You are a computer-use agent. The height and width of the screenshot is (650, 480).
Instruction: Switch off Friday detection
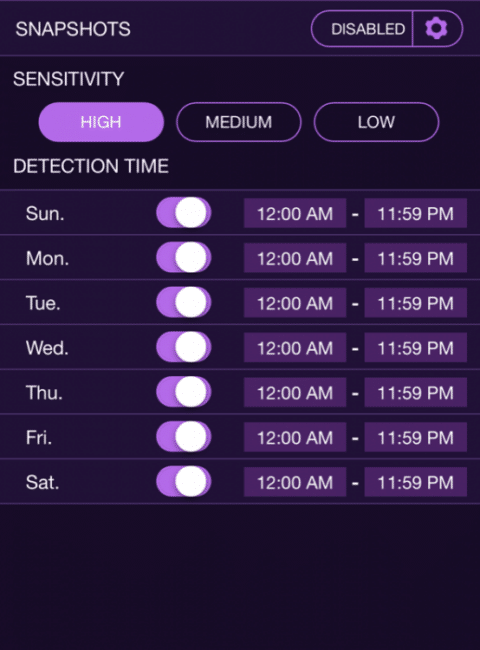pyautogui.click(x=184, y=437)
